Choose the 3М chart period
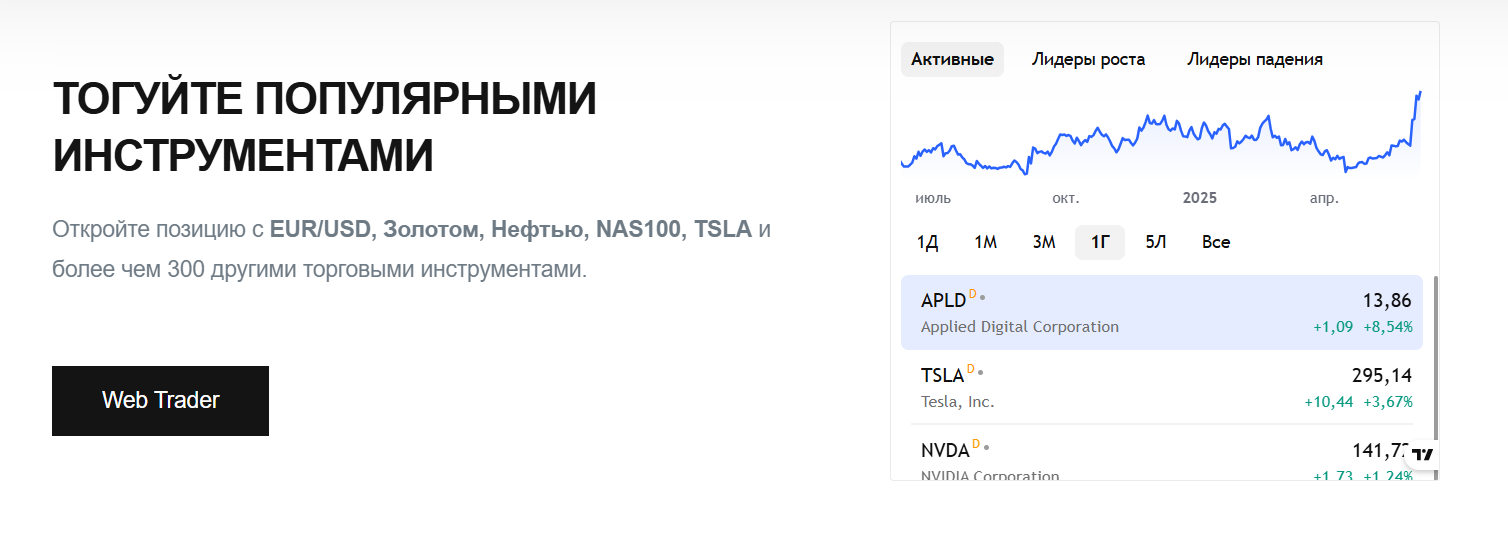This screenshot has height=555, width=1508. (x=1044, y=242)
